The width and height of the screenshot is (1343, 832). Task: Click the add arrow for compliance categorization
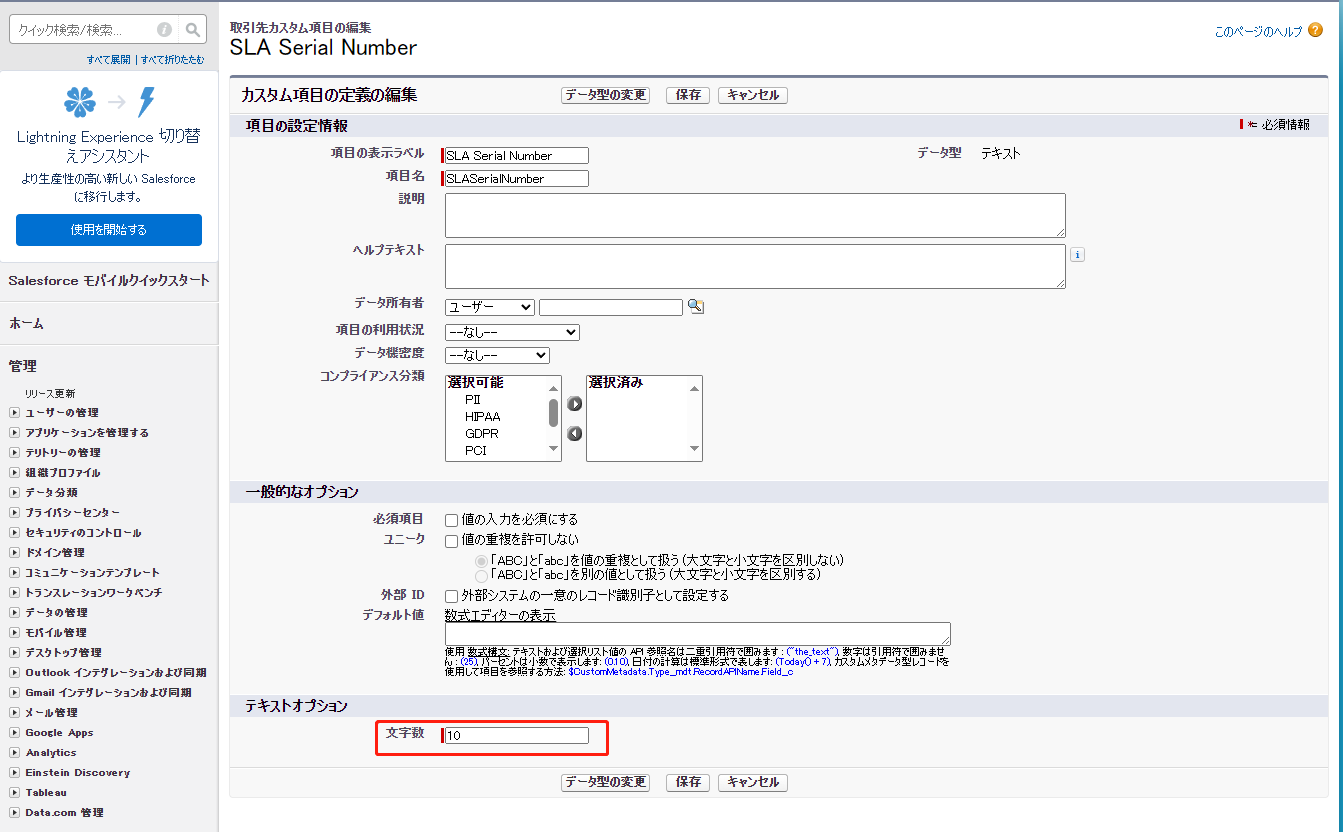[574, 404]
